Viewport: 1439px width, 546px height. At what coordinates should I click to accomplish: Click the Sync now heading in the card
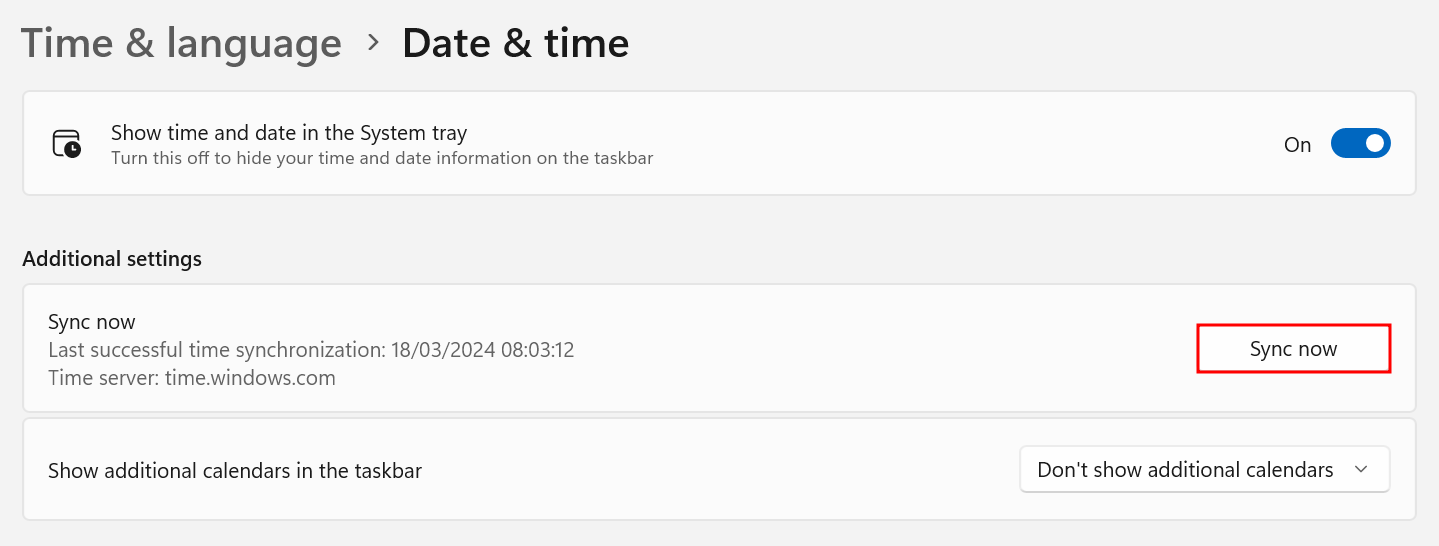pos(92,322)
